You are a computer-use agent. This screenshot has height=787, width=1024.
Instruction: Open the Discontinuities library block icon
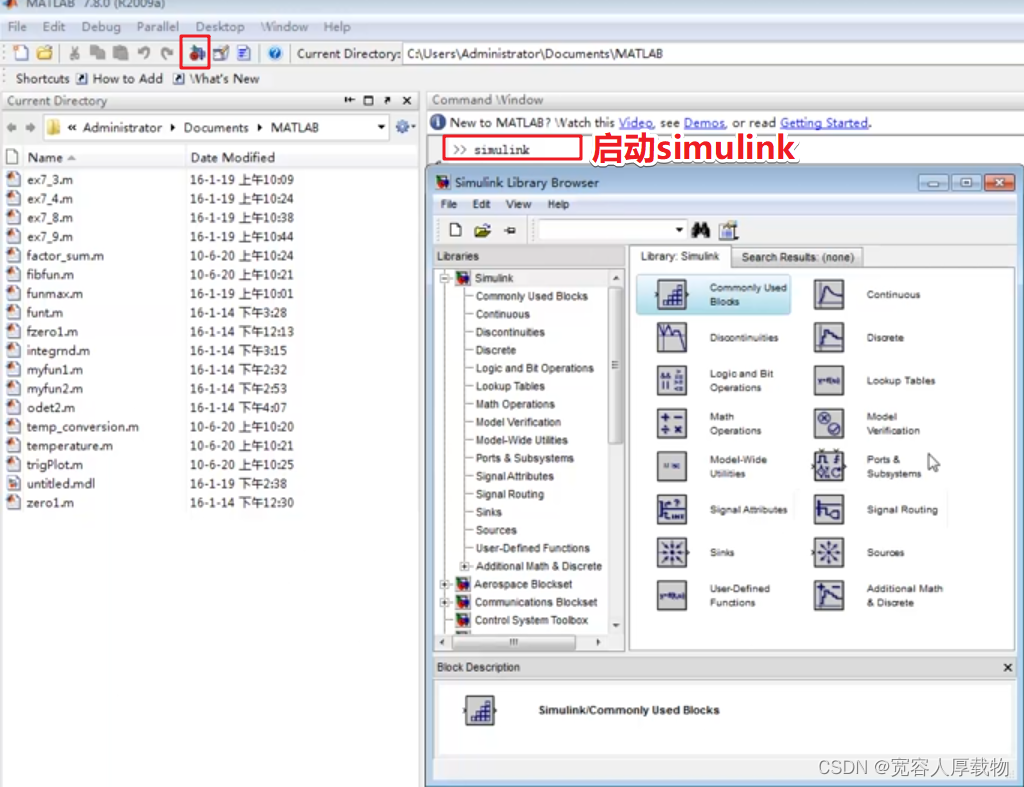click(x=672, y=338)
